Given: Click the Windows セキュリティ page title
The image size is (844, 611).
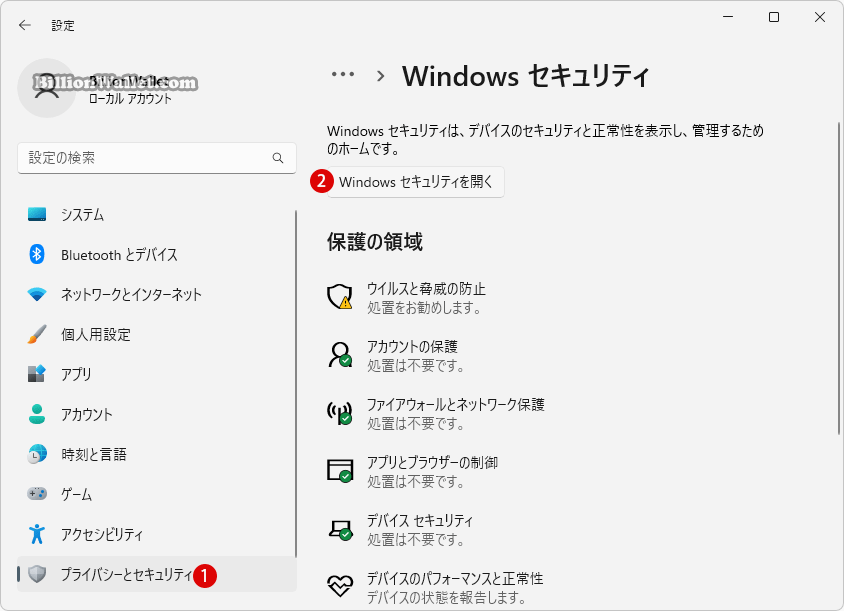Looking at the screenshot, I should point(526,75).
